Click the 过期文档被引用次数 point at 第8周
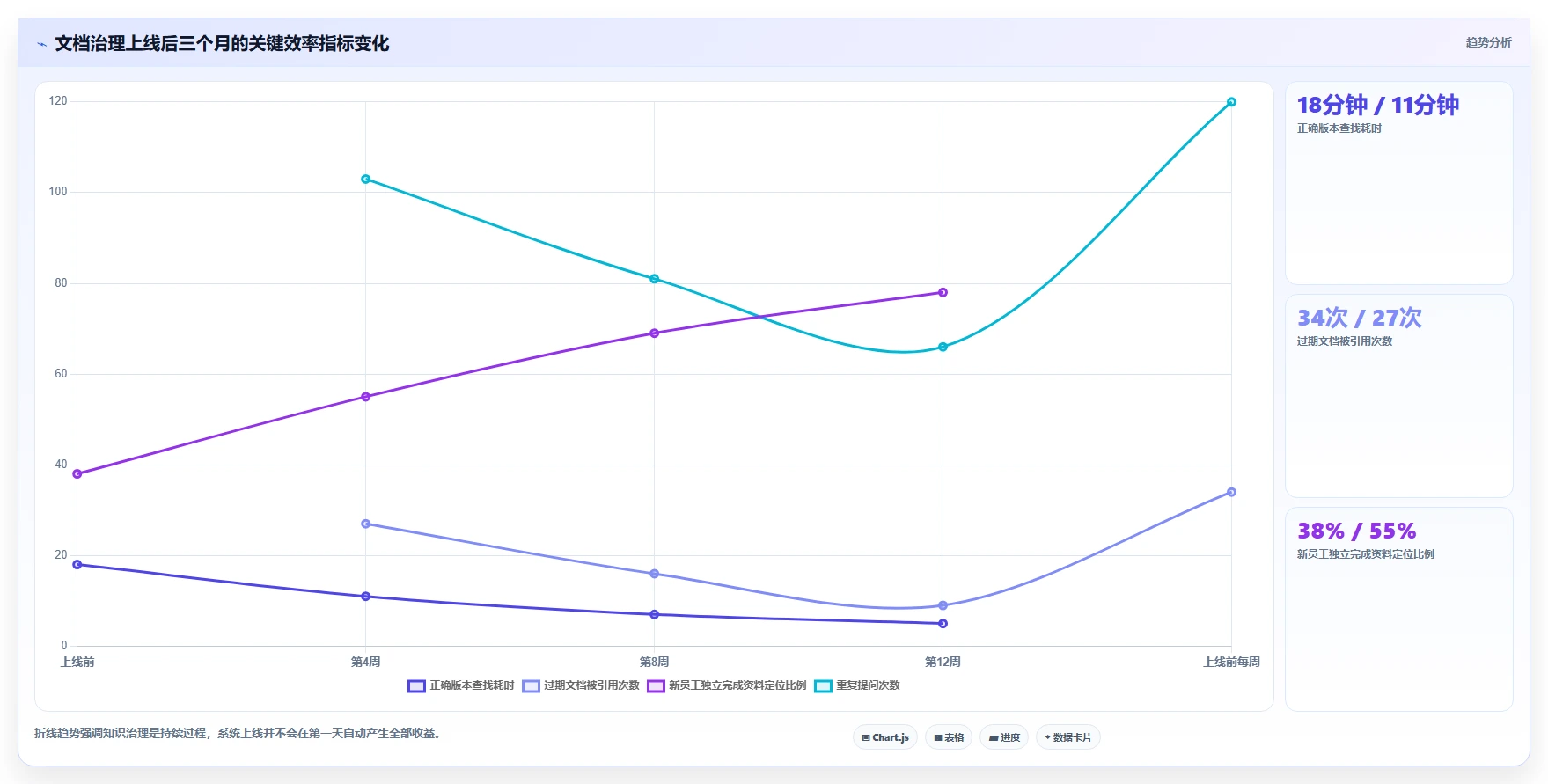Viewport: 1548px width, 784px height. coord(654,574)
